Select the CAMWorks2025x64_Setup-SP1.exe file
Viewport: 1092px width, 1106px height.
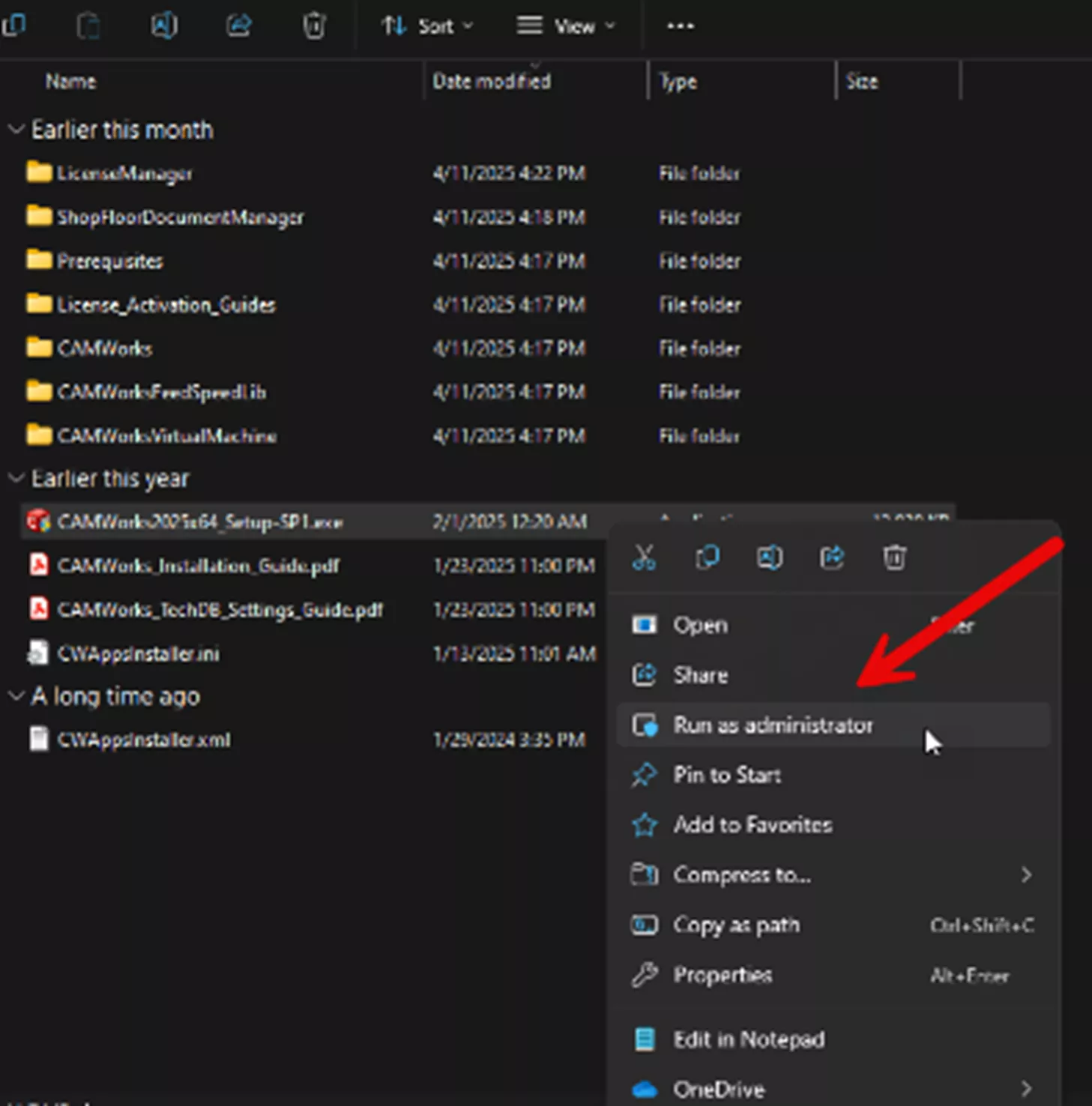200,522
